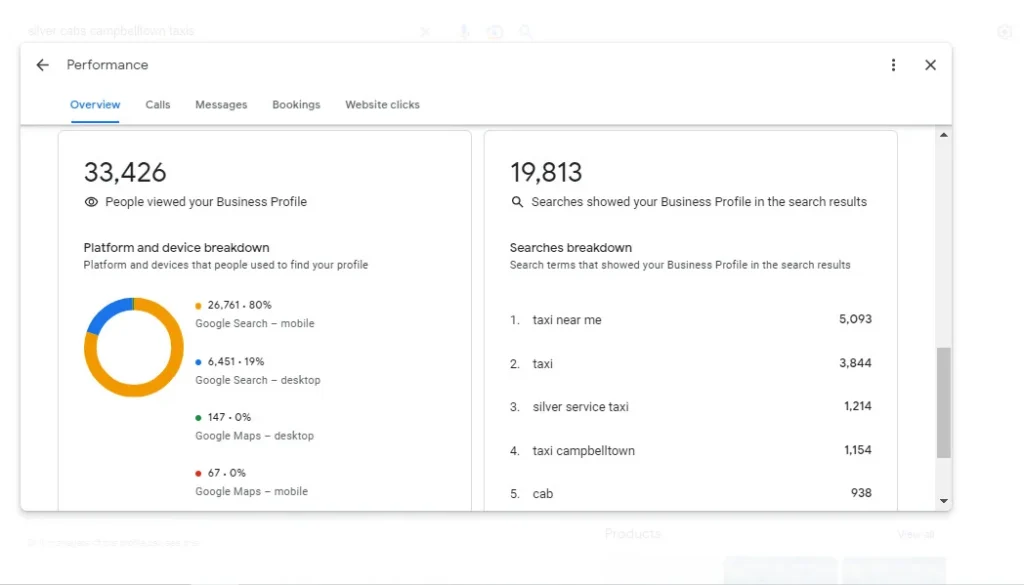Click the 3,844 search count value
The image size is (1024, 585).
(856, 363)
